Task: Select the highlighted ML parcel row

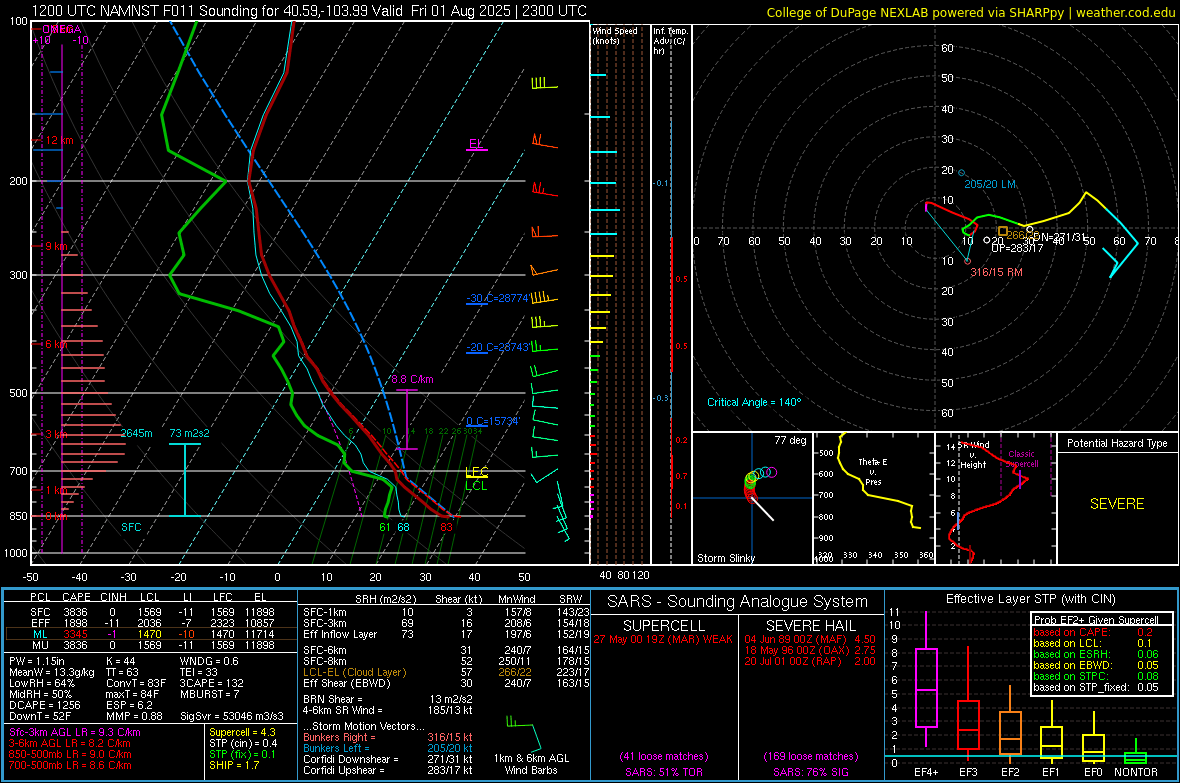Action: 151,634
